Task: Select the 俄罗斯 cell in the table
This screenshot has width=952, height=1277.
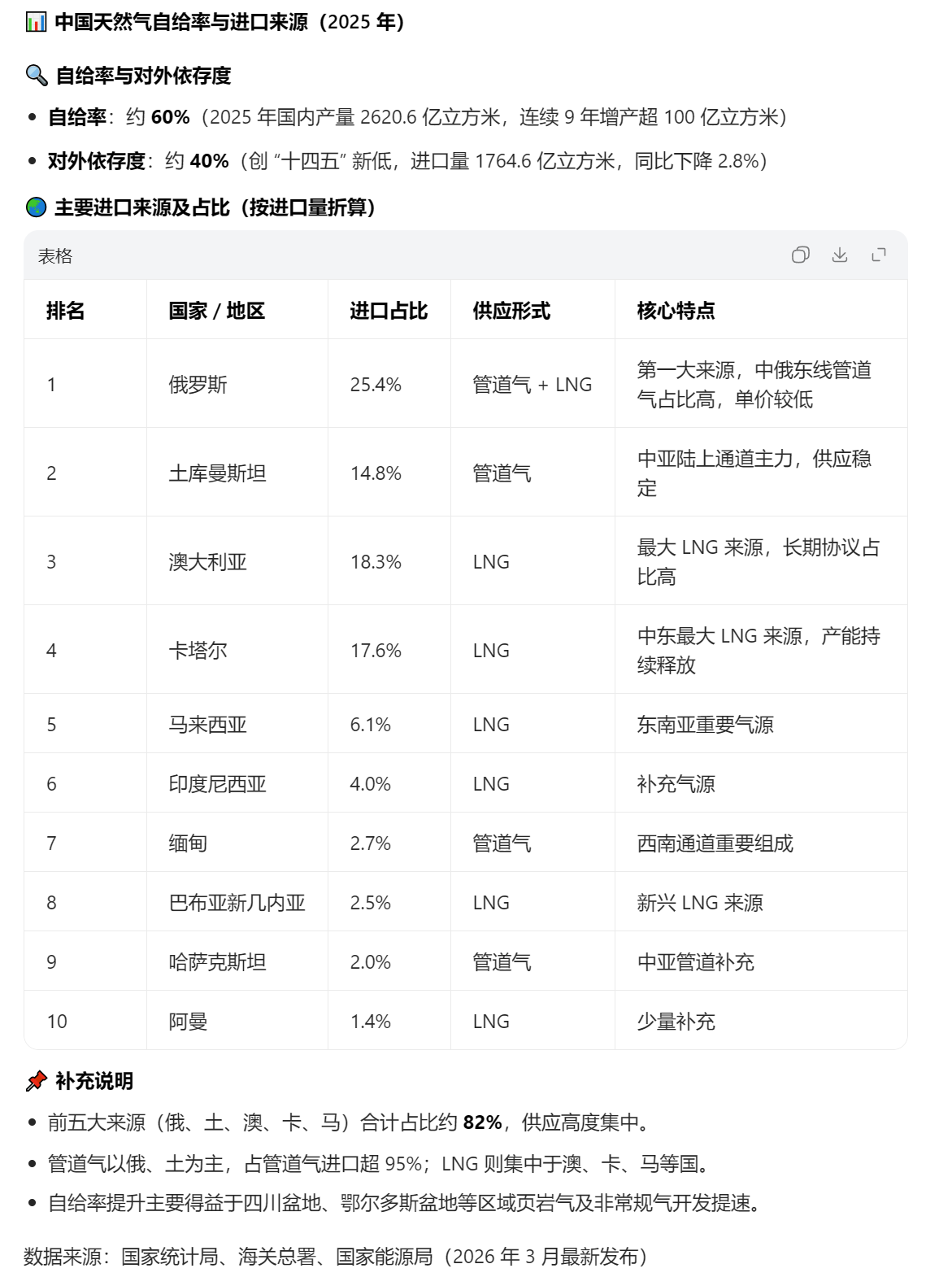Action: click(198, 384)
